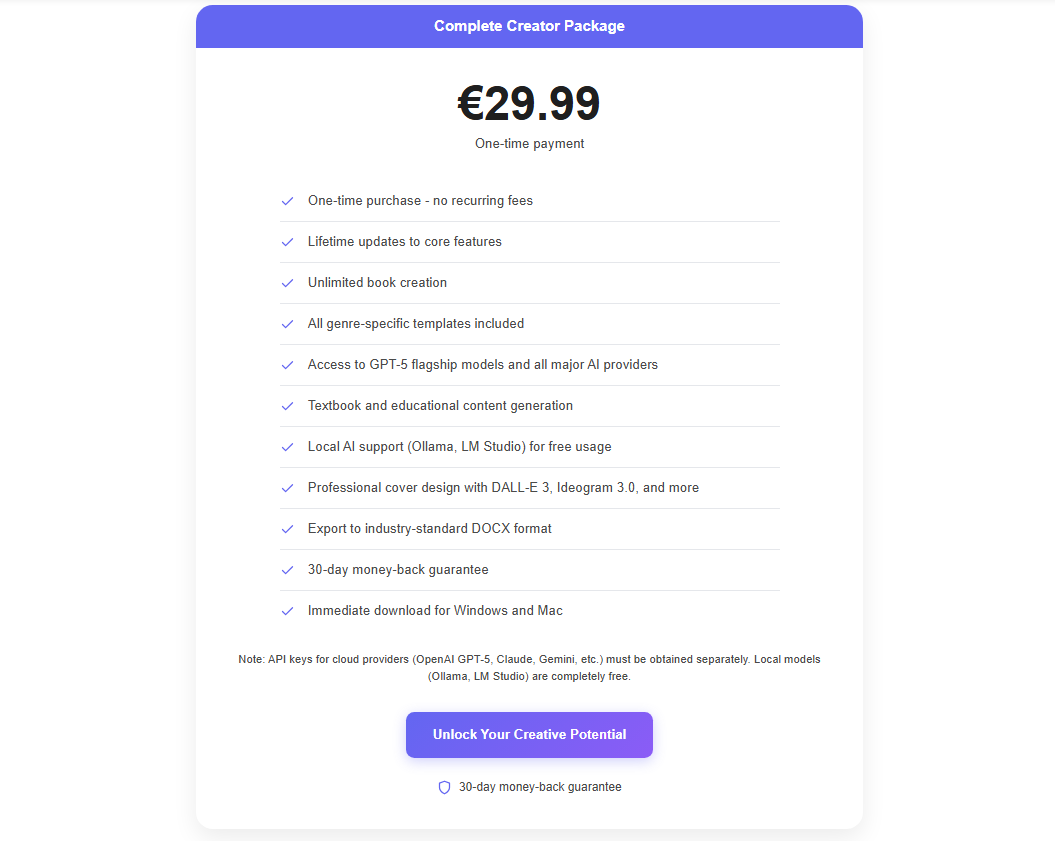The height and width of the screenshot is (841, 1055).
Task: Click the checkmark beside 'Unlimited book creation'
Action: (x=288, y=283)
